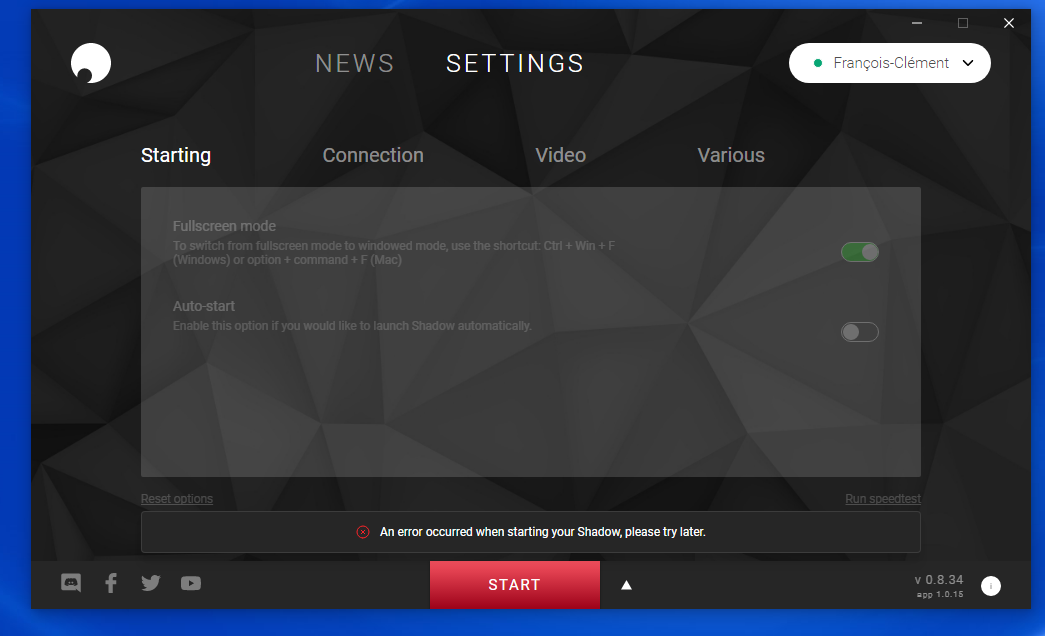Open the François-Clément account dropdown
This screenshot has height=636, width=1045.
(x=889, y=63)
